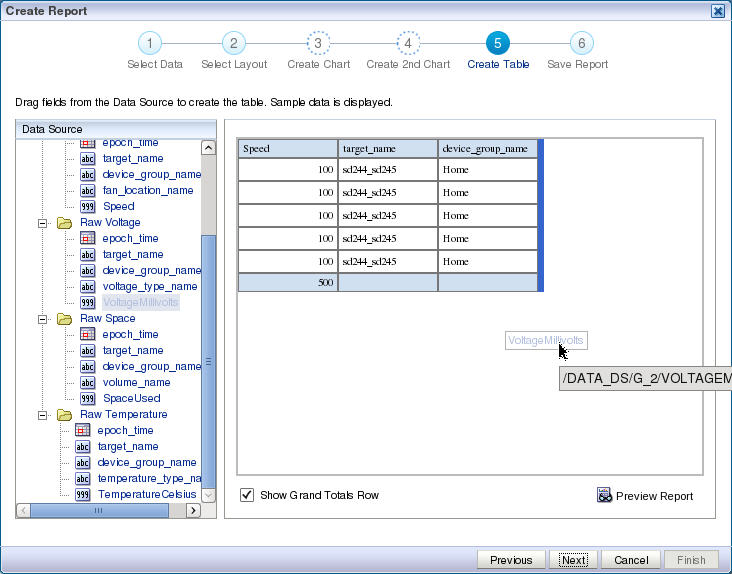Click the Data Source horizontal scrollbar right arrow
This screenshot has width=732, height=574.
click(x=193, y=511)
